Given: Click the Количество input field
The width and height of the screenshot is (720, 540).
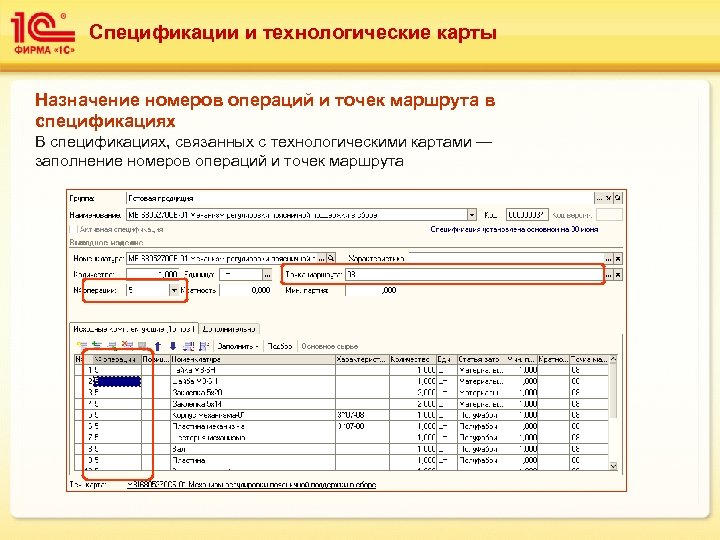Looking at the screenshot, I should point(152,275).
